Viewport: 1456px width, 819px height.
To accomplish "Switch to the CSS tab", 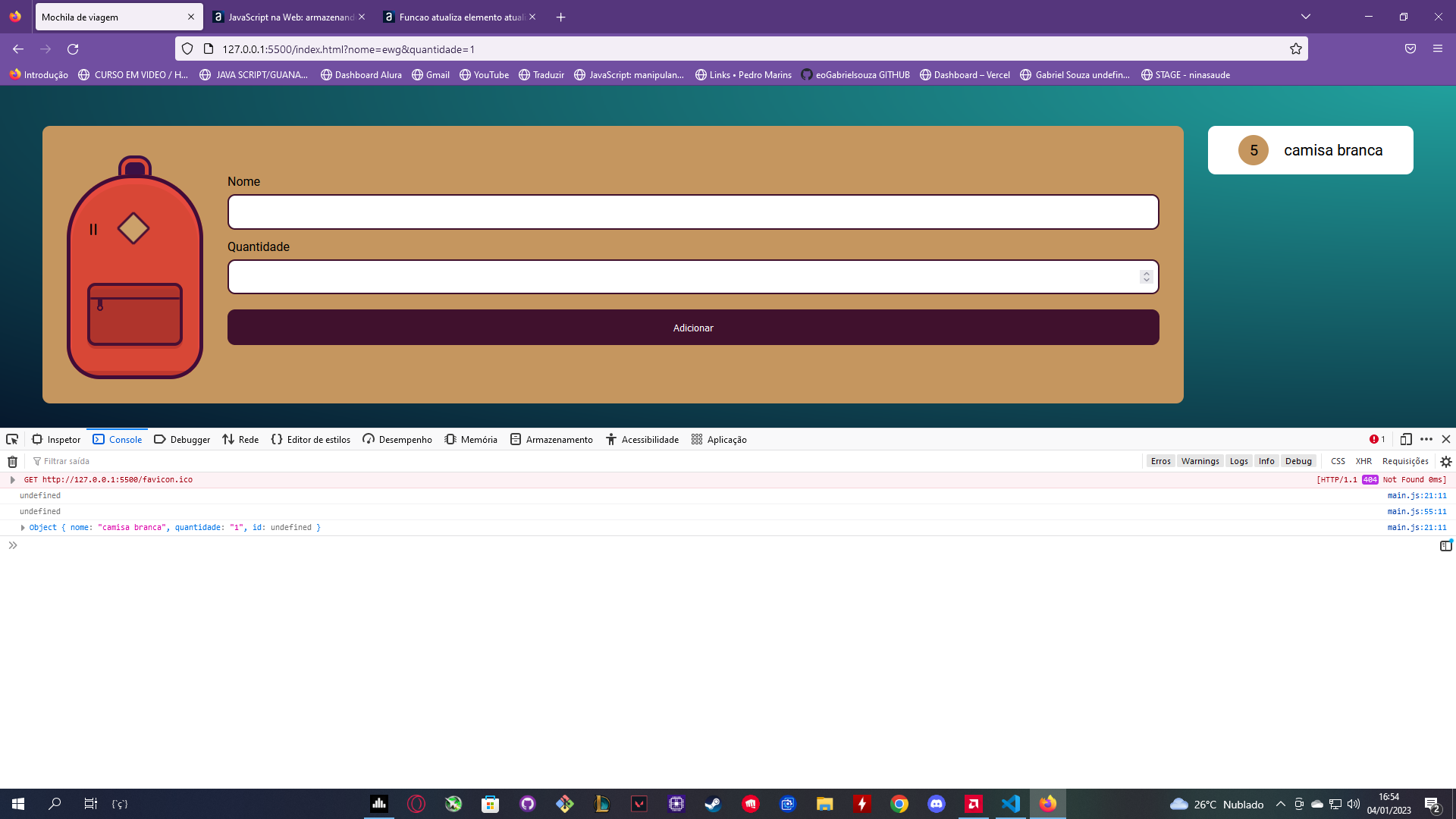I will pyautogui.click(x=1336, y=461).
